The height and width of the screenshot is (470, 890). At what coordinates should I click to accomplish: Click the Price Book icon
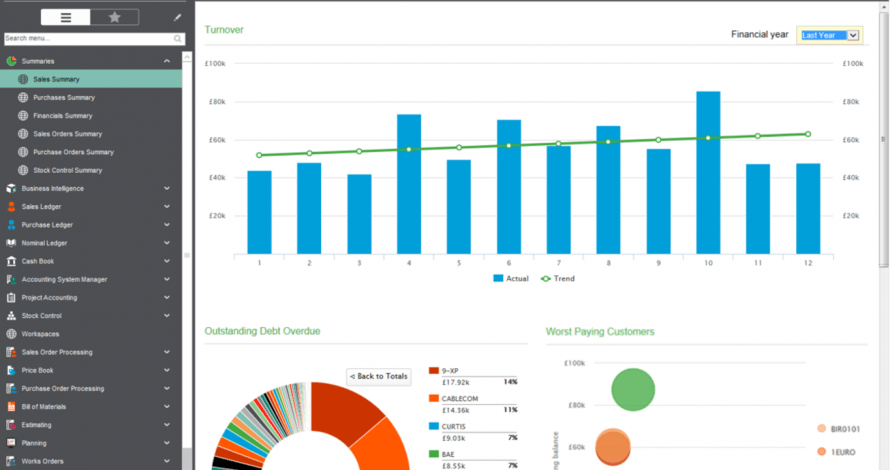tap(11, 370)
